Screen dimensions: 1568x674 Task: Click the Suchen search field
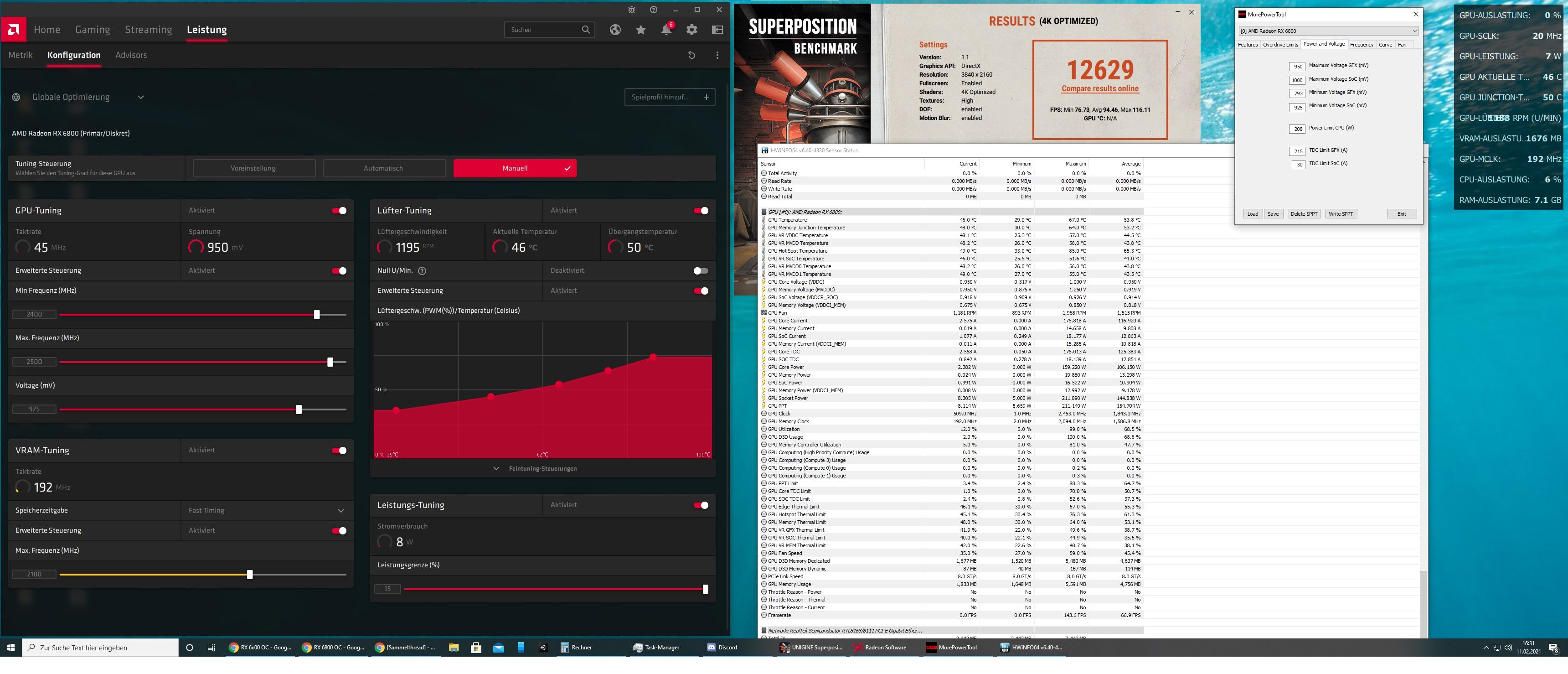(548, 29)
